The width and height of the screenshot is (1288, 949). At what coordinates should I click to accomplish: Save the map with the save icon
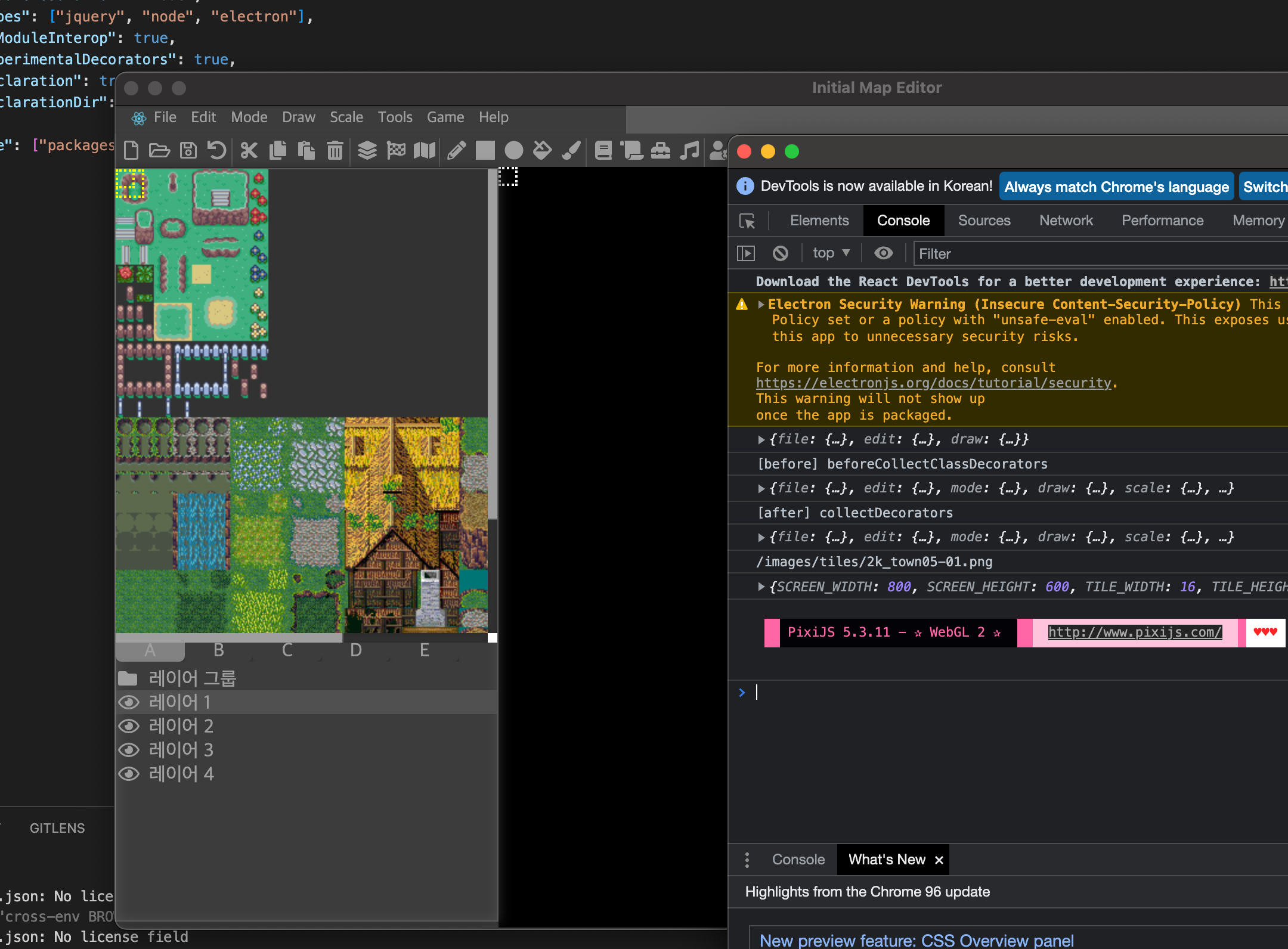point(188,150)
